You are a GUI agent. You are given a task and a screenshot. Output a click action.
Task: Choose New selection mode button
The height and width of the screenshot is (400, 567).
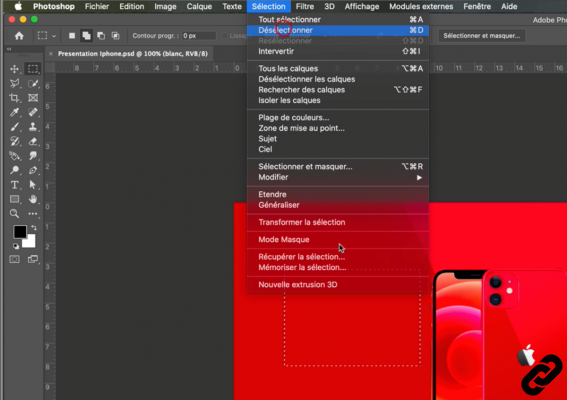click(x=72, y=35)
